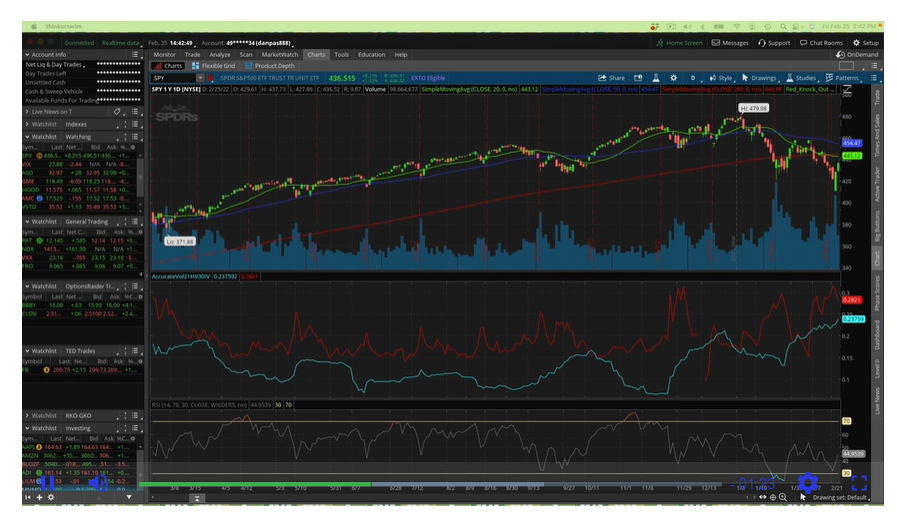
Task: Click the Messages envelope icon
Action: (x=716, y=43)
